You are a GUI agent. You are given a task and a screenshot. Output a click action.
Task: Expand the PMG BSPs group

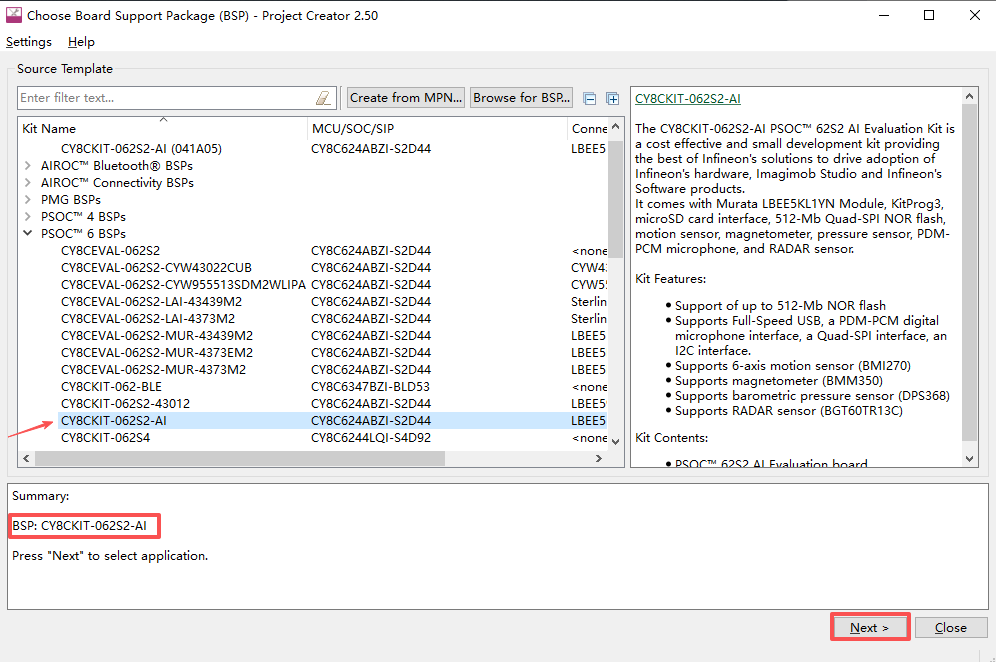(x=28, y=199)
